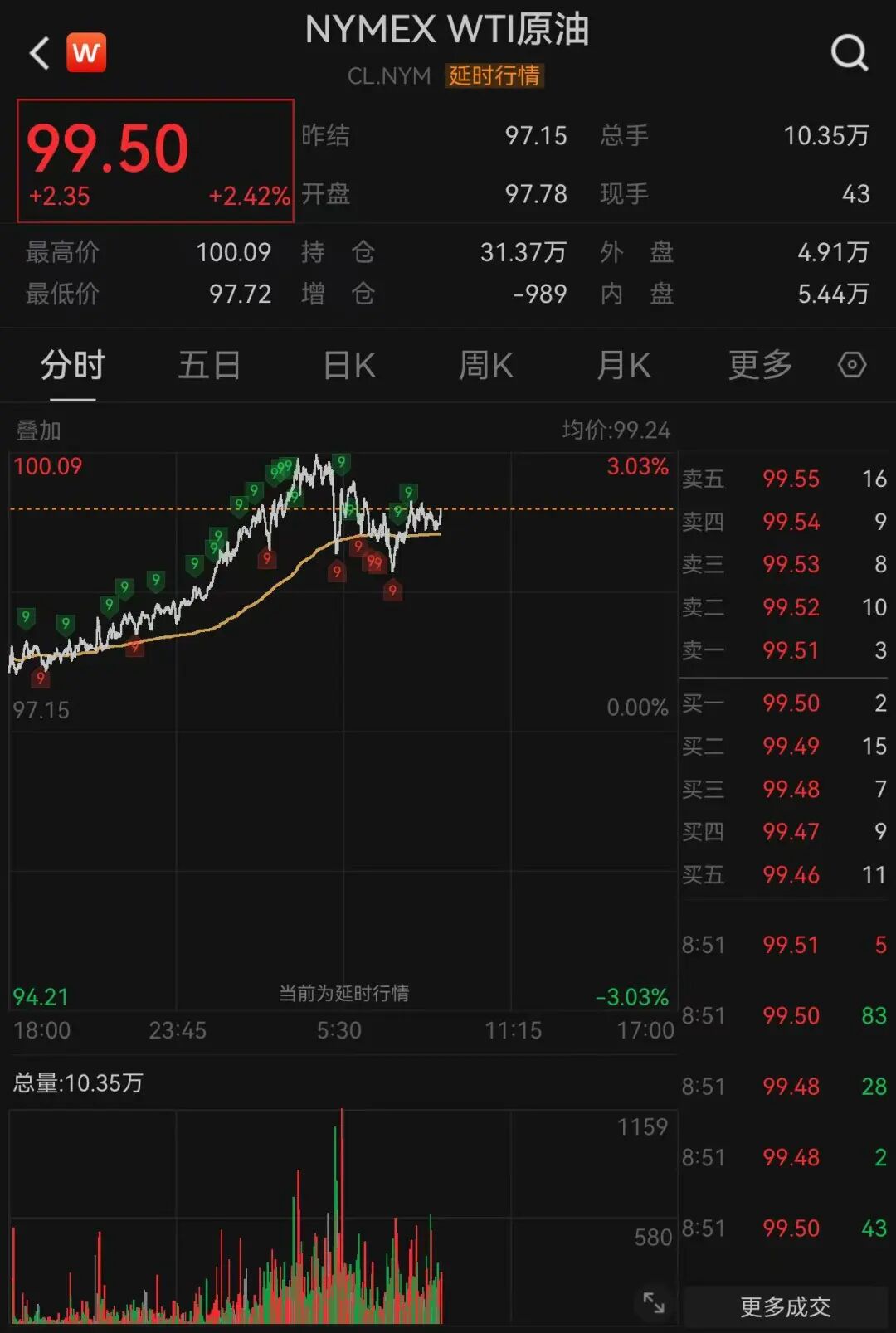Image resolution: width=896 pixels, height=1333 pixels.
Task: Select the 买五 99.46 order row
Action: pyautogui.click(x=785, y=874)
